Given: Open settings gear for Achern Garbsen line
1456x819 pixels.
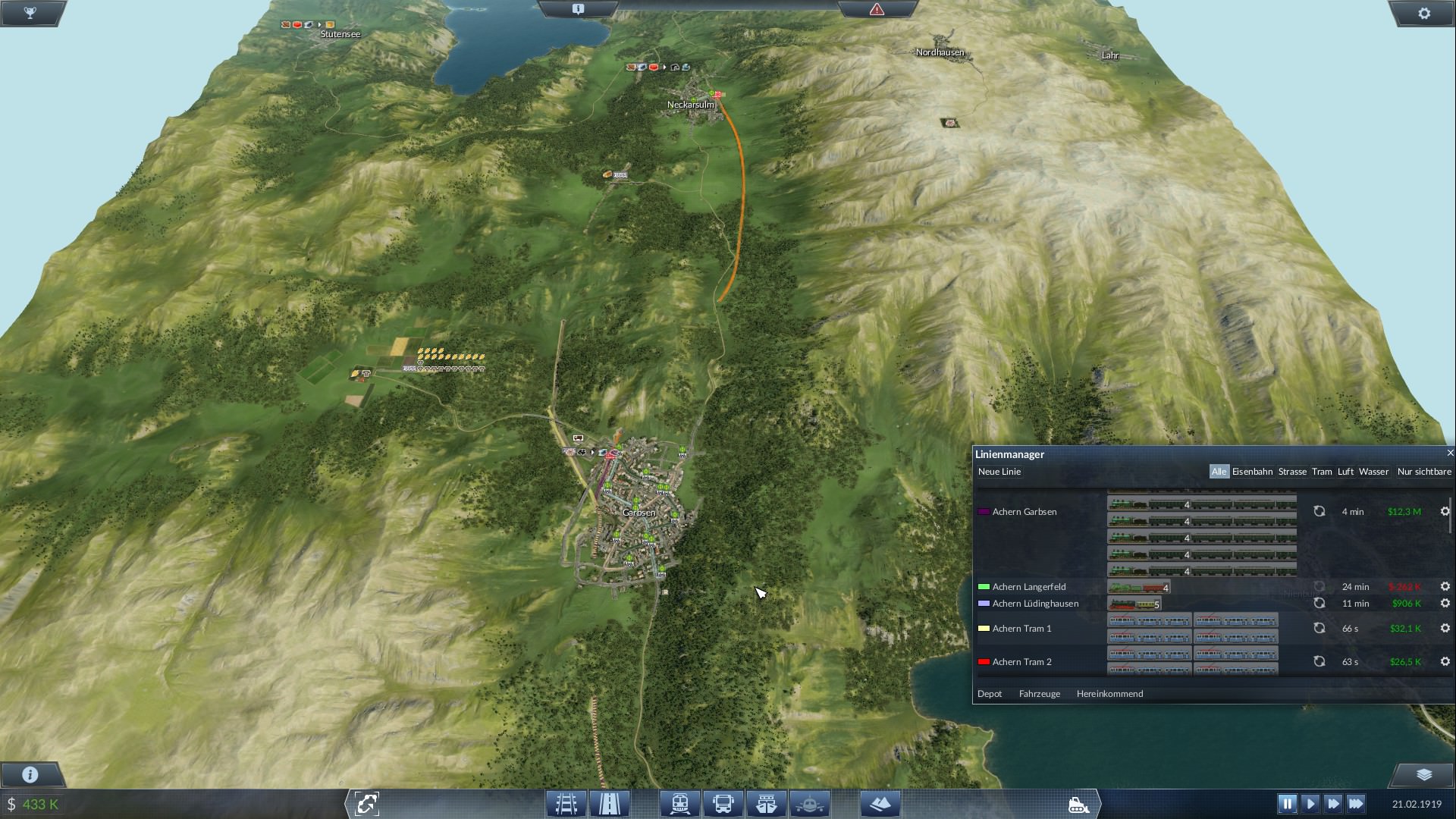Looking at the screenshot, I should [1445, 511].
